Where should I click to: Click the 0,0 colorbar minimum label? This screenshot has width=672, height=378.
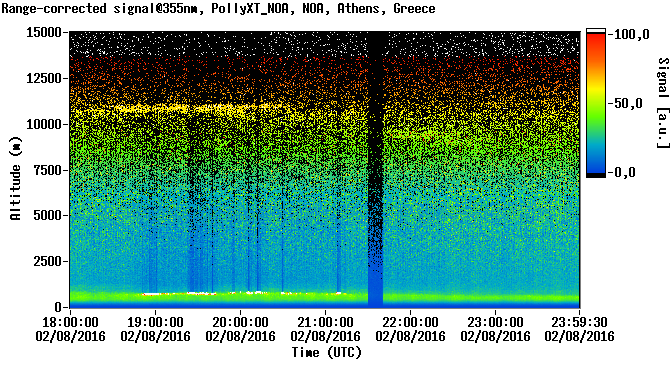point(624,173)
